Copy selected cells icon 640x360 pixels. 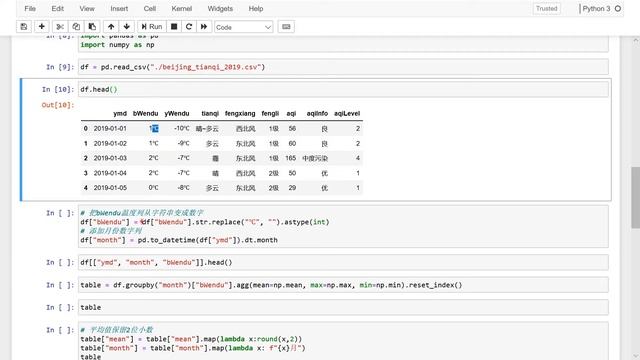point(76,27)
